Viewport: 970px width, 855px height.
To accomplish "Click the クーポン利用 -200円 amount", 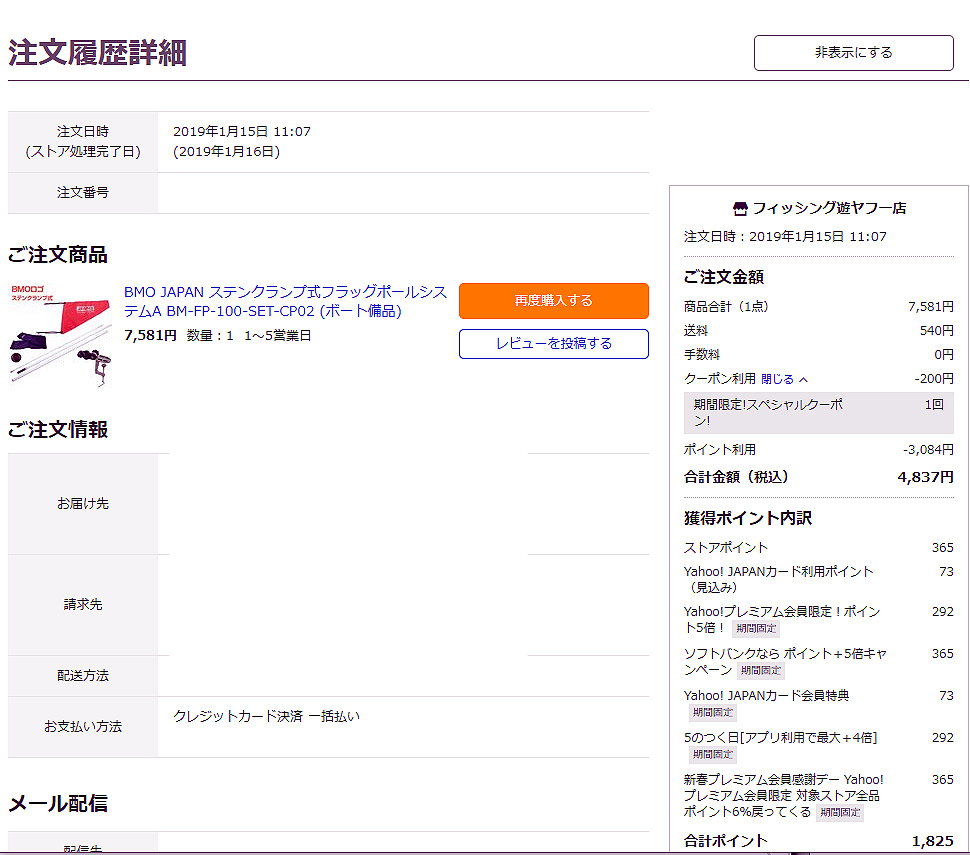I will coord(934,379).
